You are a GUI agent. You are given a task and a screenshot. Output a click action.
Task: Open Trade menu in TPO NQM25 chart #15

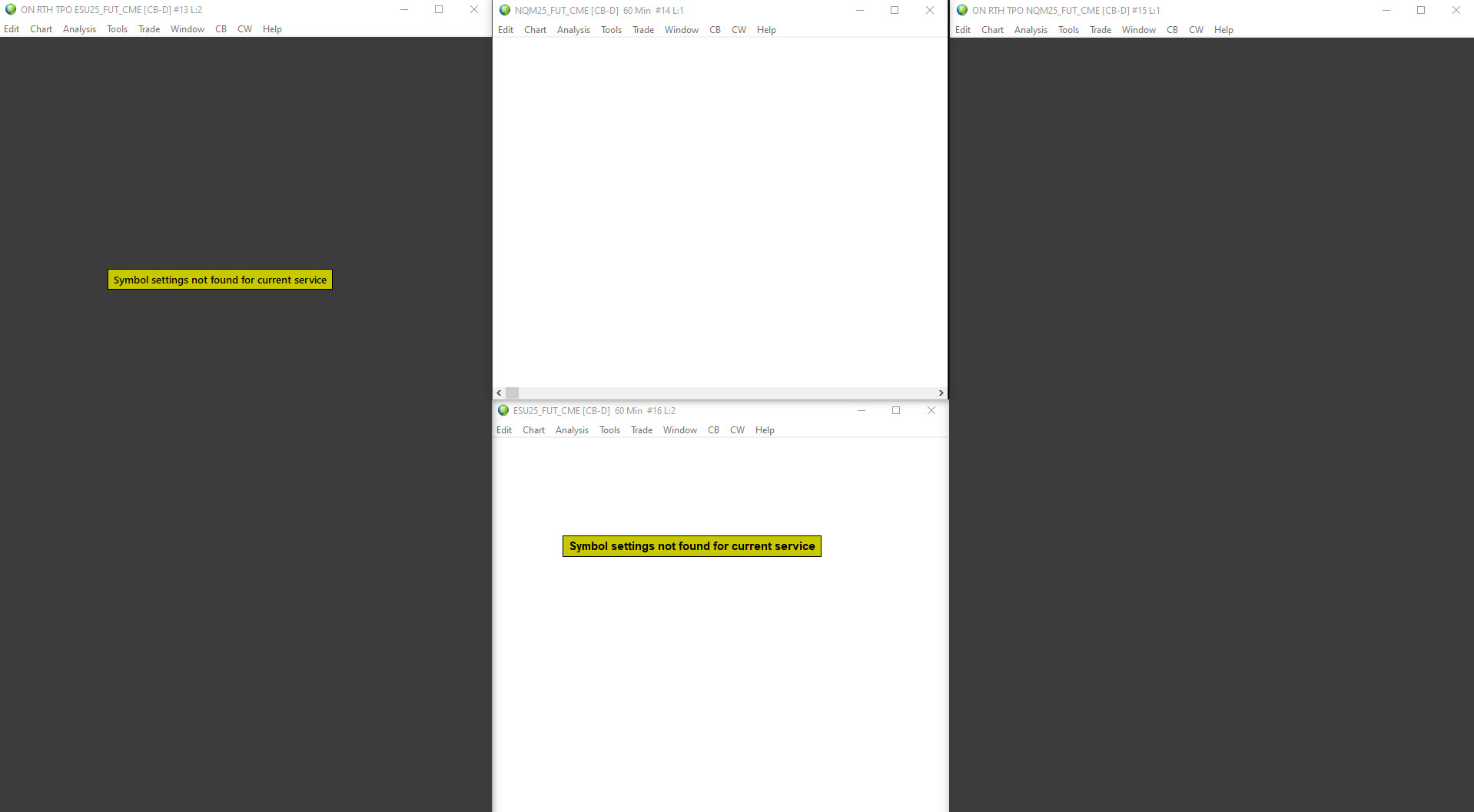pos(1101,30)
